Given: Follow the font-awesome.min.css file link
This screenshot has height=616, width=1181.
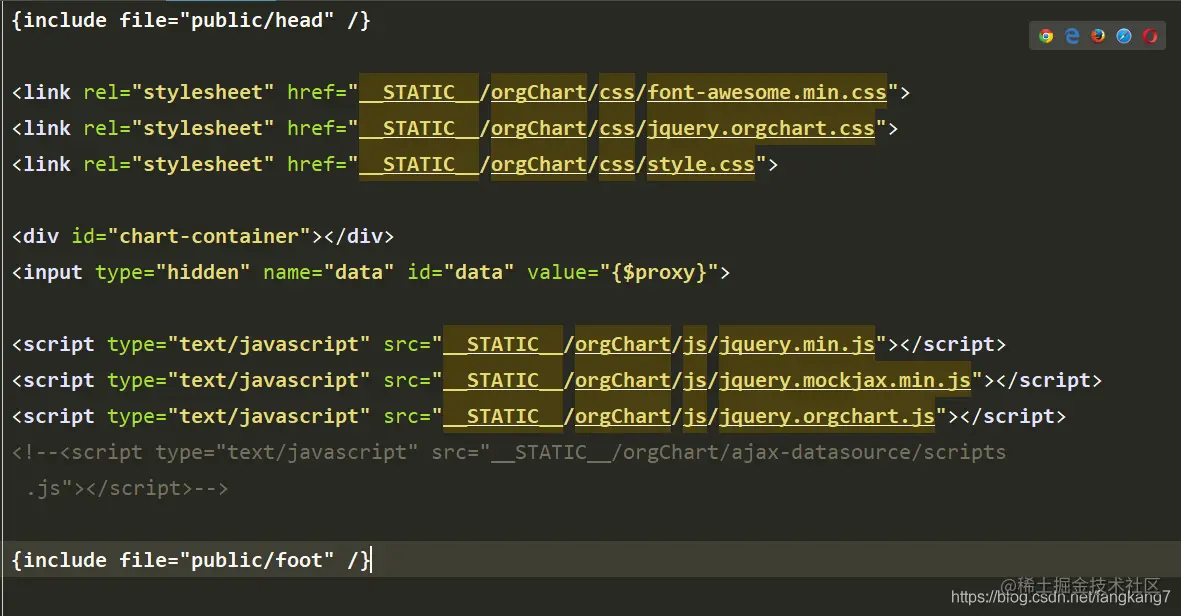Looking at the screenshot, I should [767, 93].
